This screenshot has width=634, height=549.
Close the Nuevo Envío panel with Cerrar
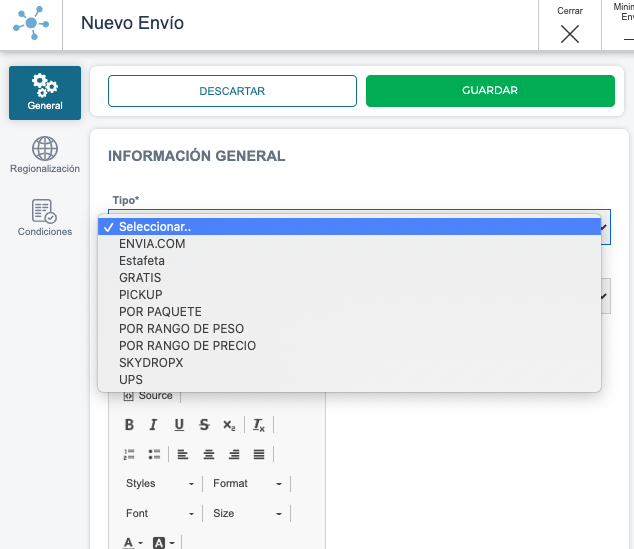(570, 25)
